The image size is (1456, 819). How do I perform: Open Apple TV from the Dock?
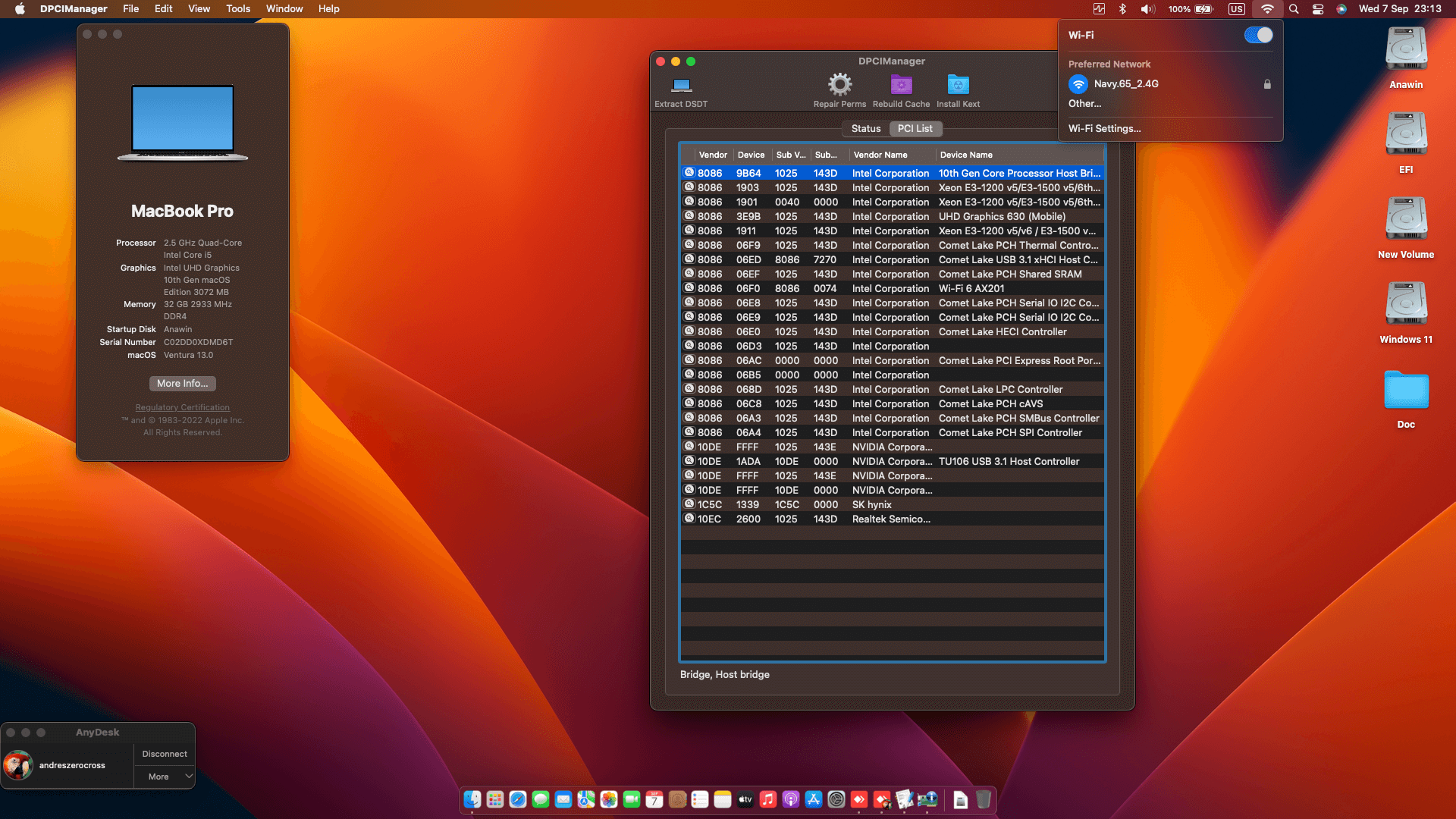745,799
